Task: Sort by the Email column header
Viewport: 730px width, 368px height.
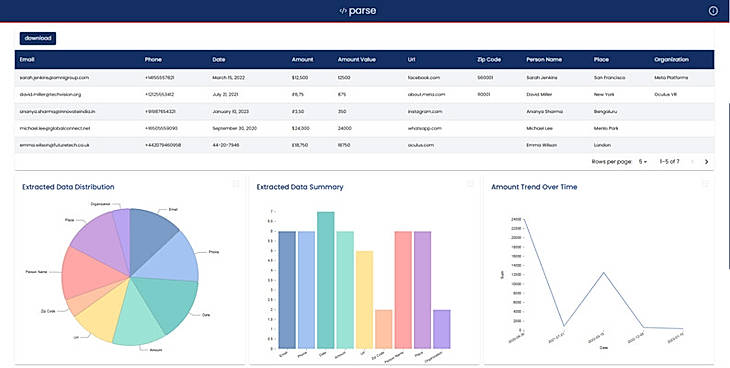Action: pos(27,60)
